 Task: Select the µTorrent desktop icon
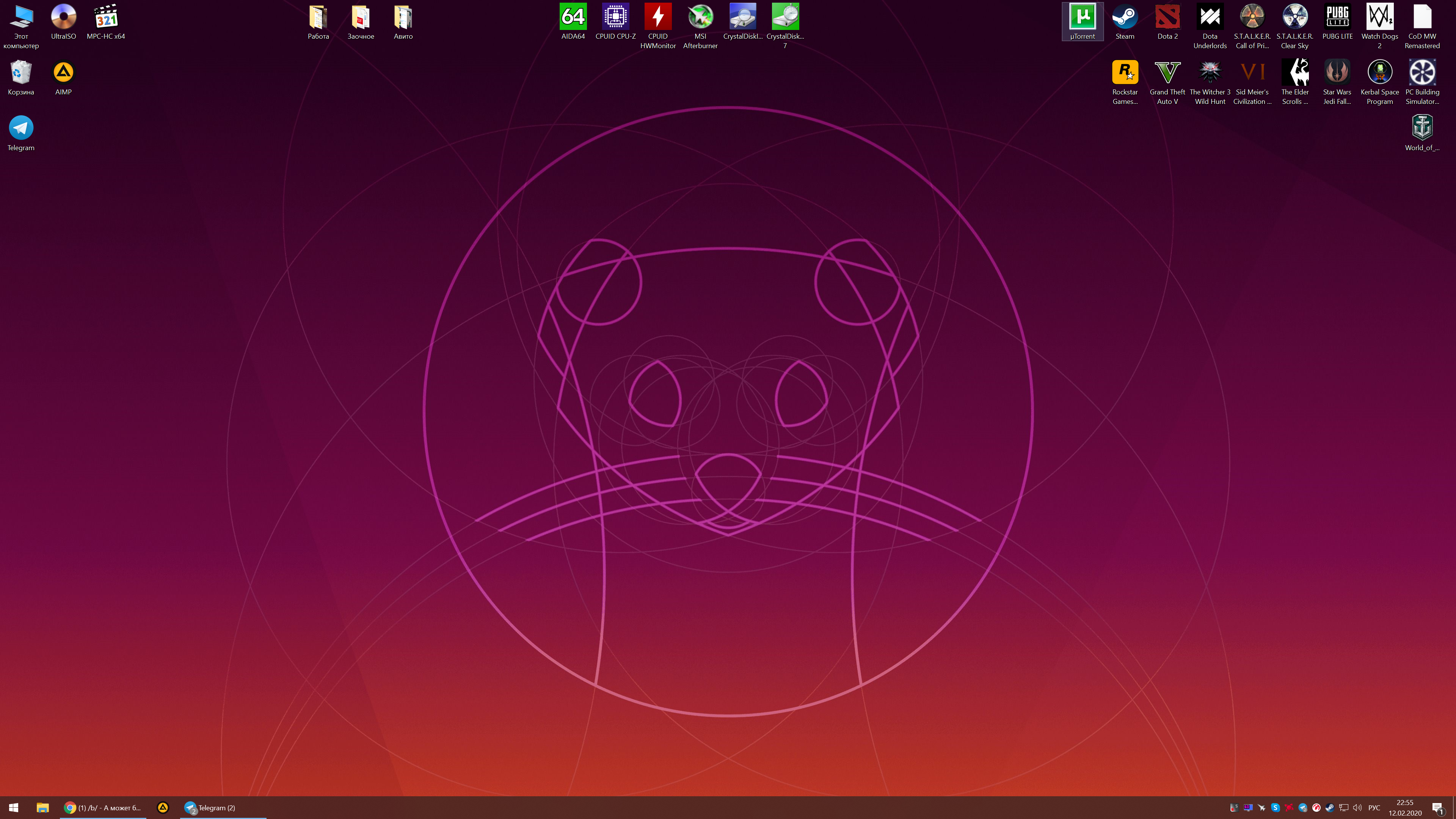[1083, 22]
